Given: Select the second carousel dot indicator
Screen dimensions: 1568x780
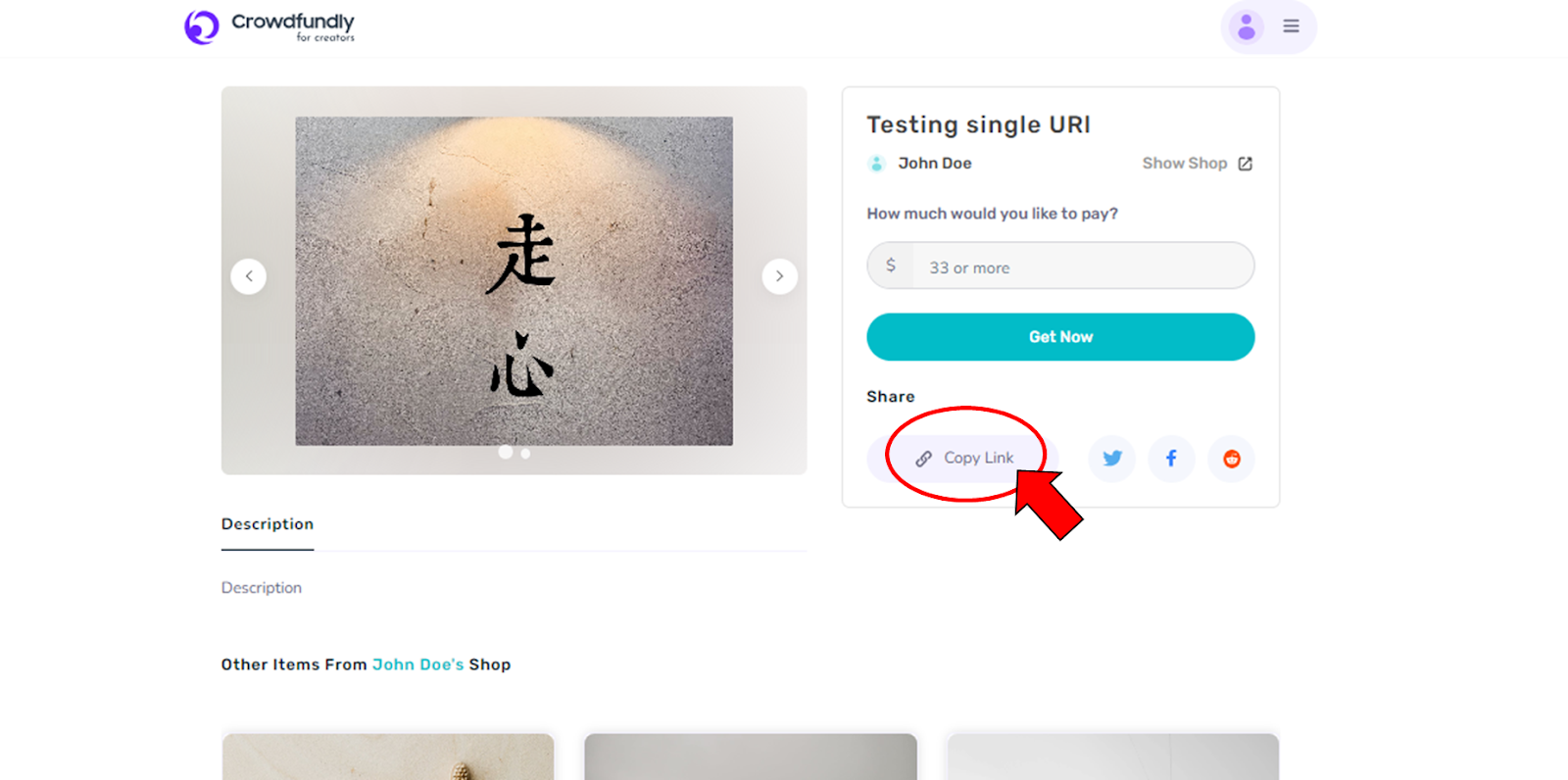Looking at the screenshot, I should point(526,454).
